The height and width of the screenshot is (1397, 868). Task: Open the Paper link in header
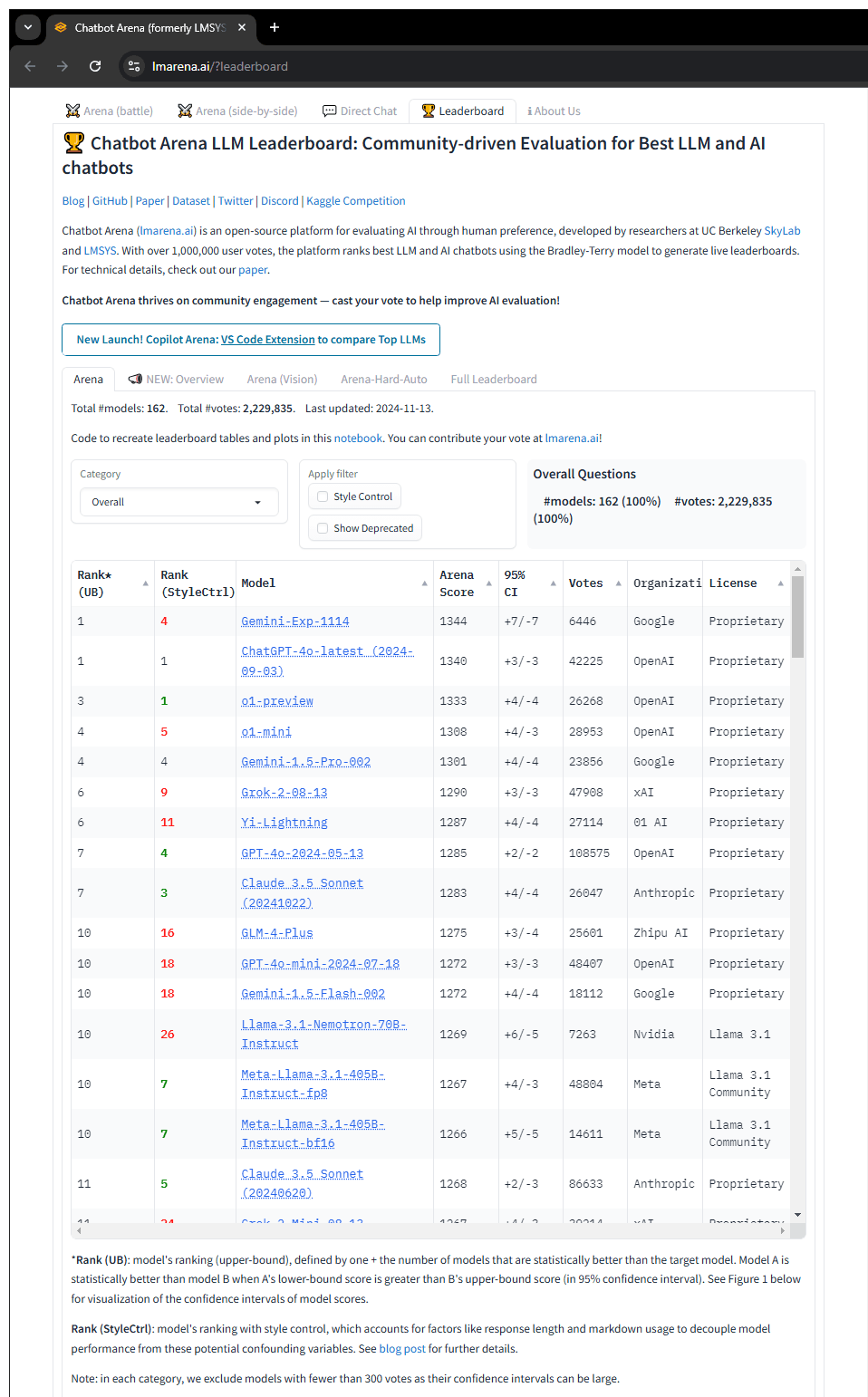[x=149, y=201]
